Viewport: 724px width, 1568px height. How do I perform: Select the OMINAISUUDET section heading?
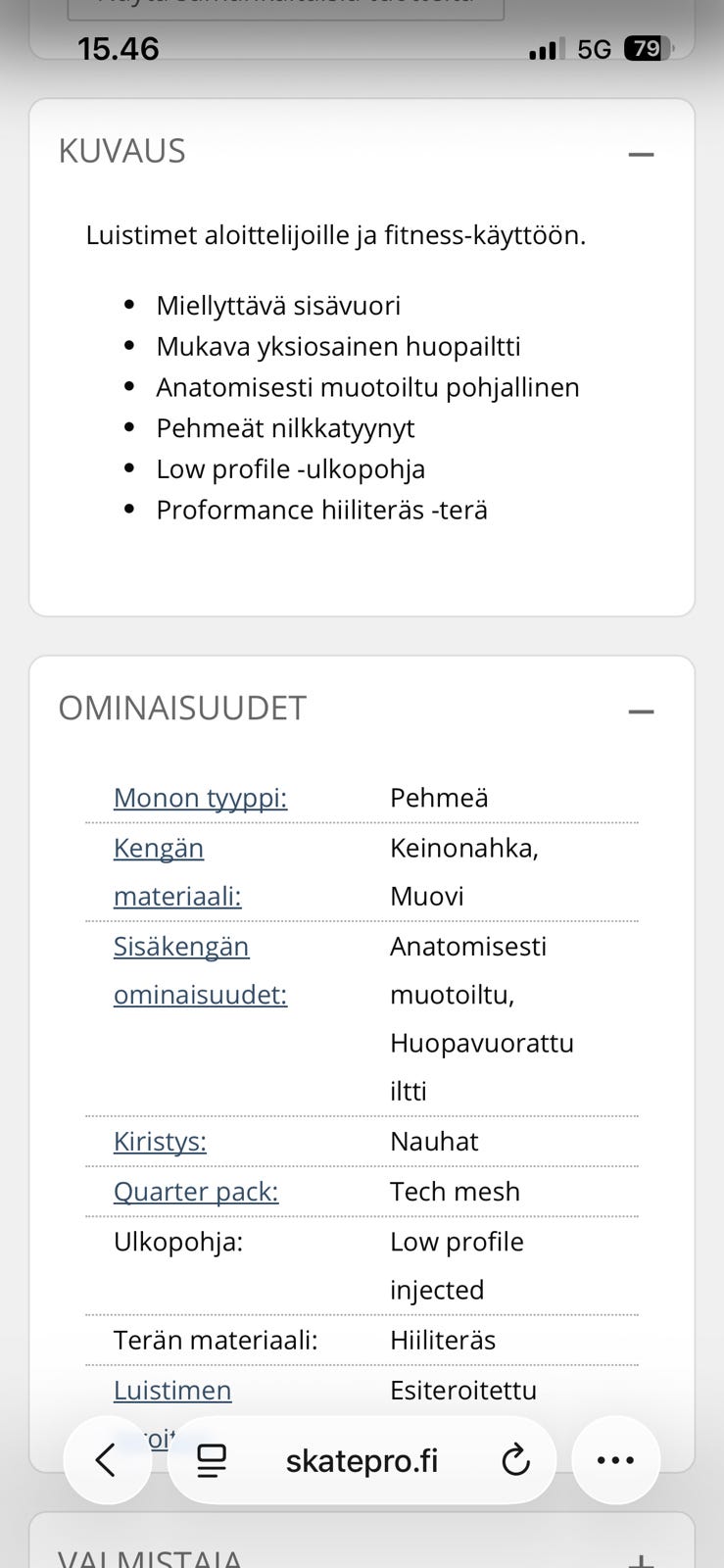pyautogui.click(x=182, y=708)
